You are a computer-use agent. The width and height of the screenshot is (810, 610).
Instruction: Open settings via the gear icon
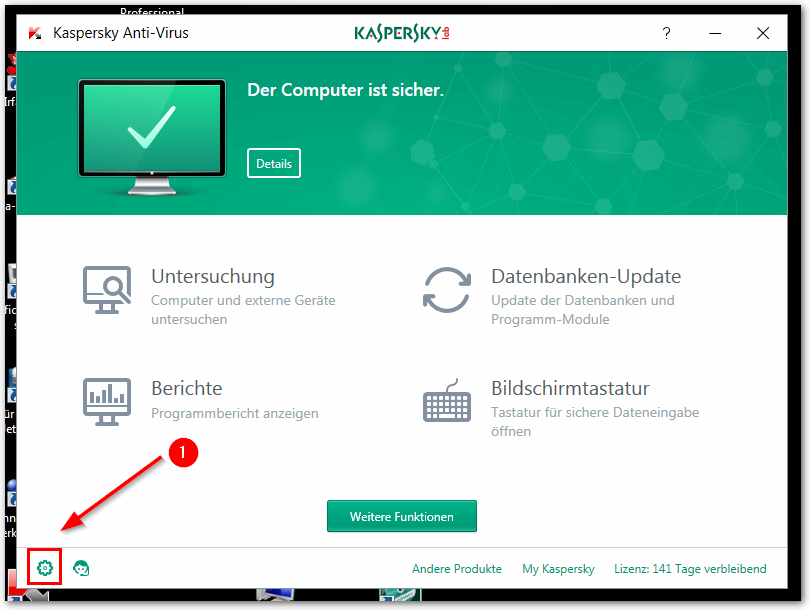45,568
